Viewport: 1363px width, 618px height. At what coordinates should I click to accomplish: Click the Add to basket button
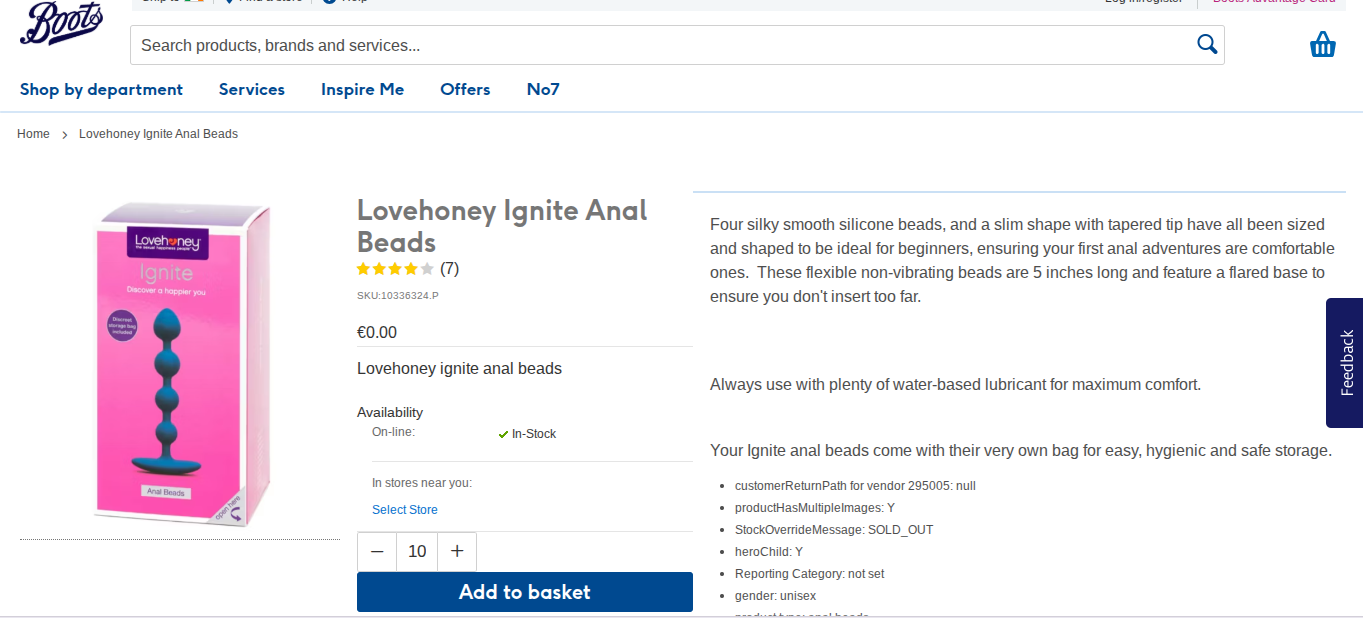pyautogui.click(x=525, y=592)
